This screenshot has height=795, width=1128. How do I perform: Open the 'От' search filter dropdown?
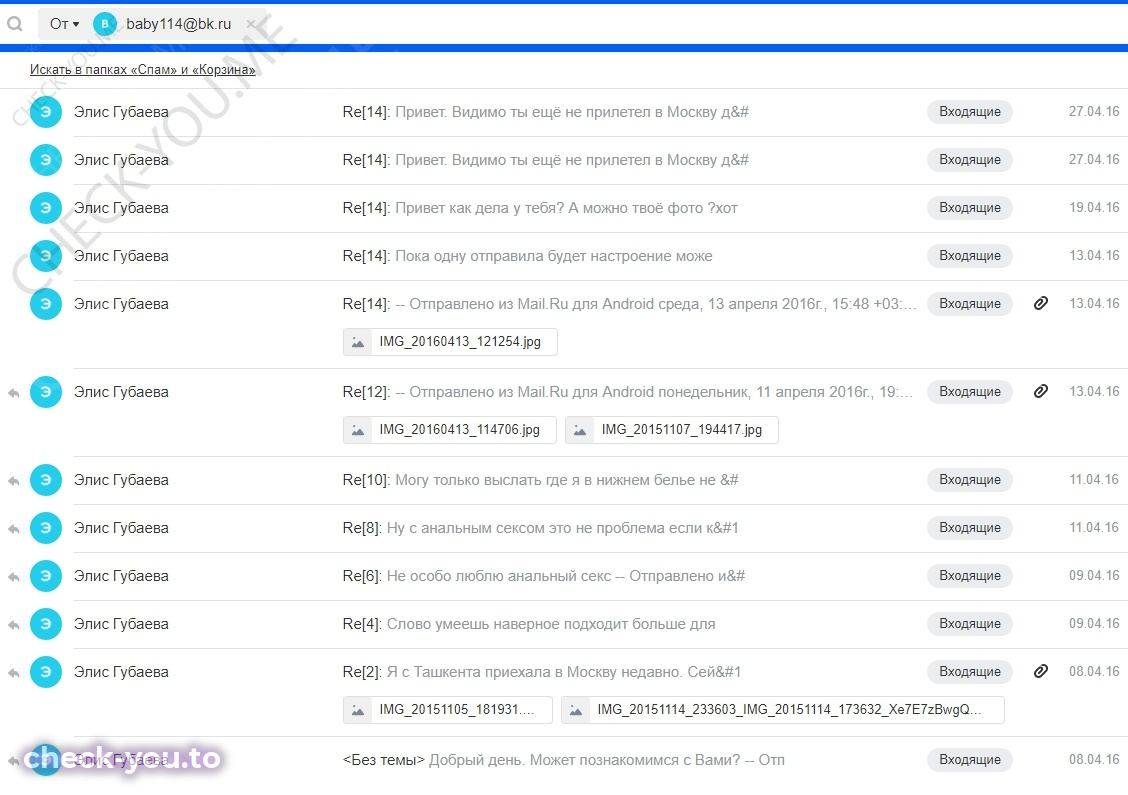click(64, 24)
